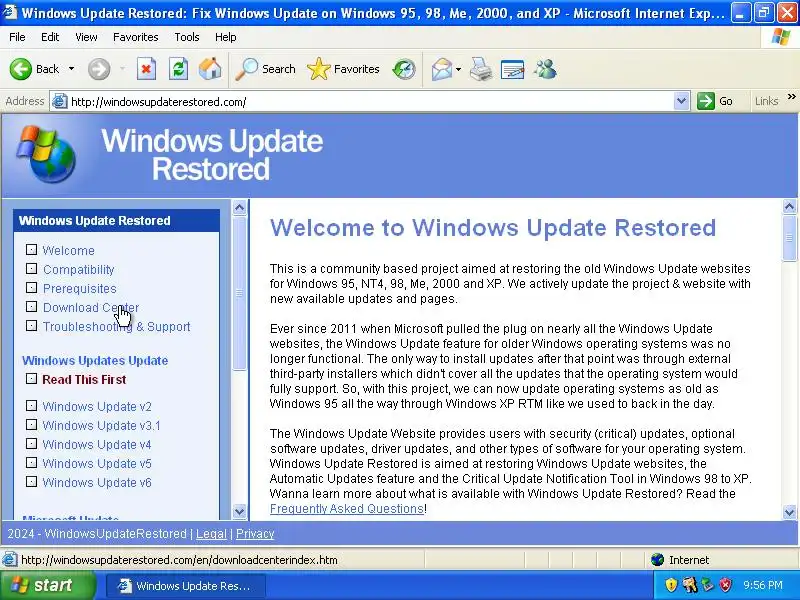Open the View menu
The height and width of the screenshot is (600, 800).
pos(86,37)
